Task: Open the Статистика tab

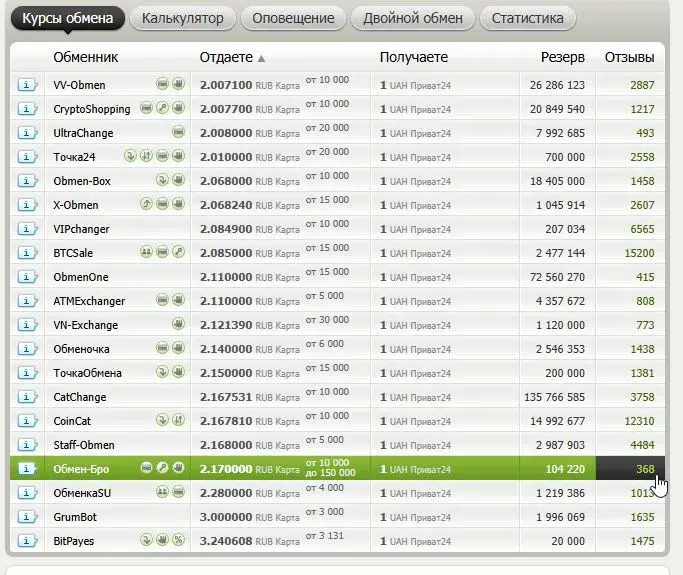Action: point(527,18)
